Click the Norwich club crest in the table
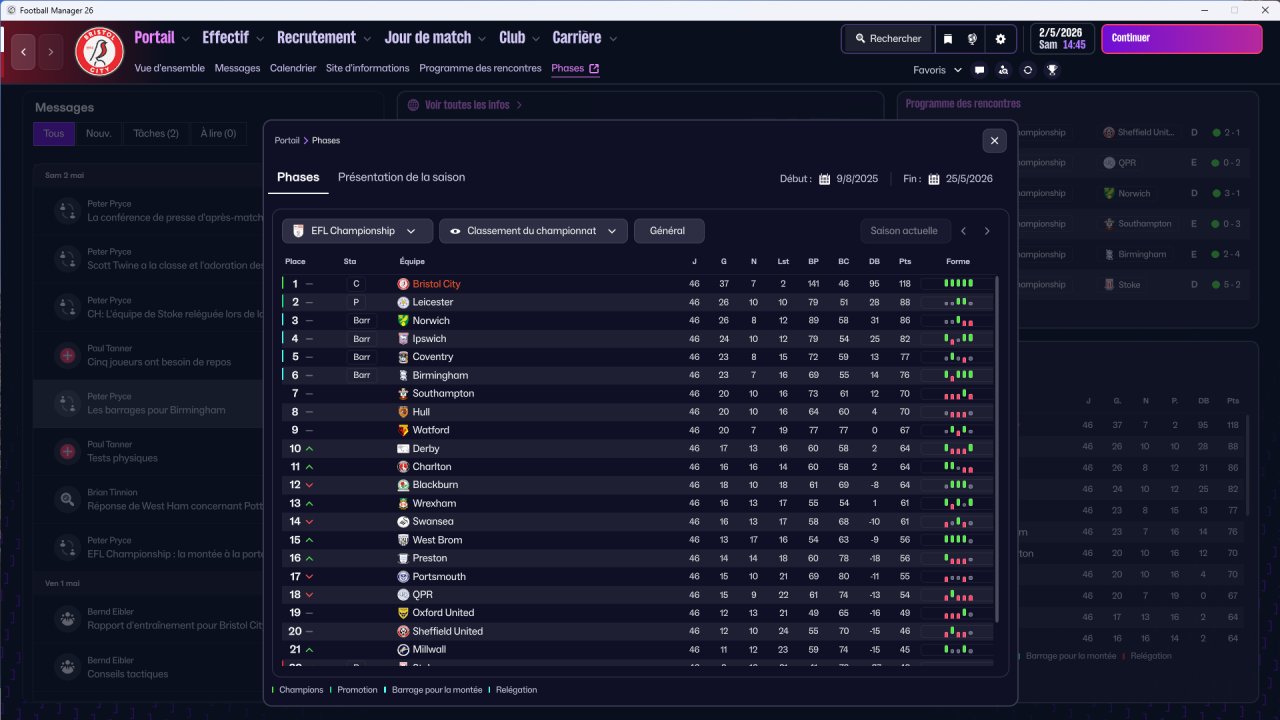1280x720 pixels. tap(403, 321)
